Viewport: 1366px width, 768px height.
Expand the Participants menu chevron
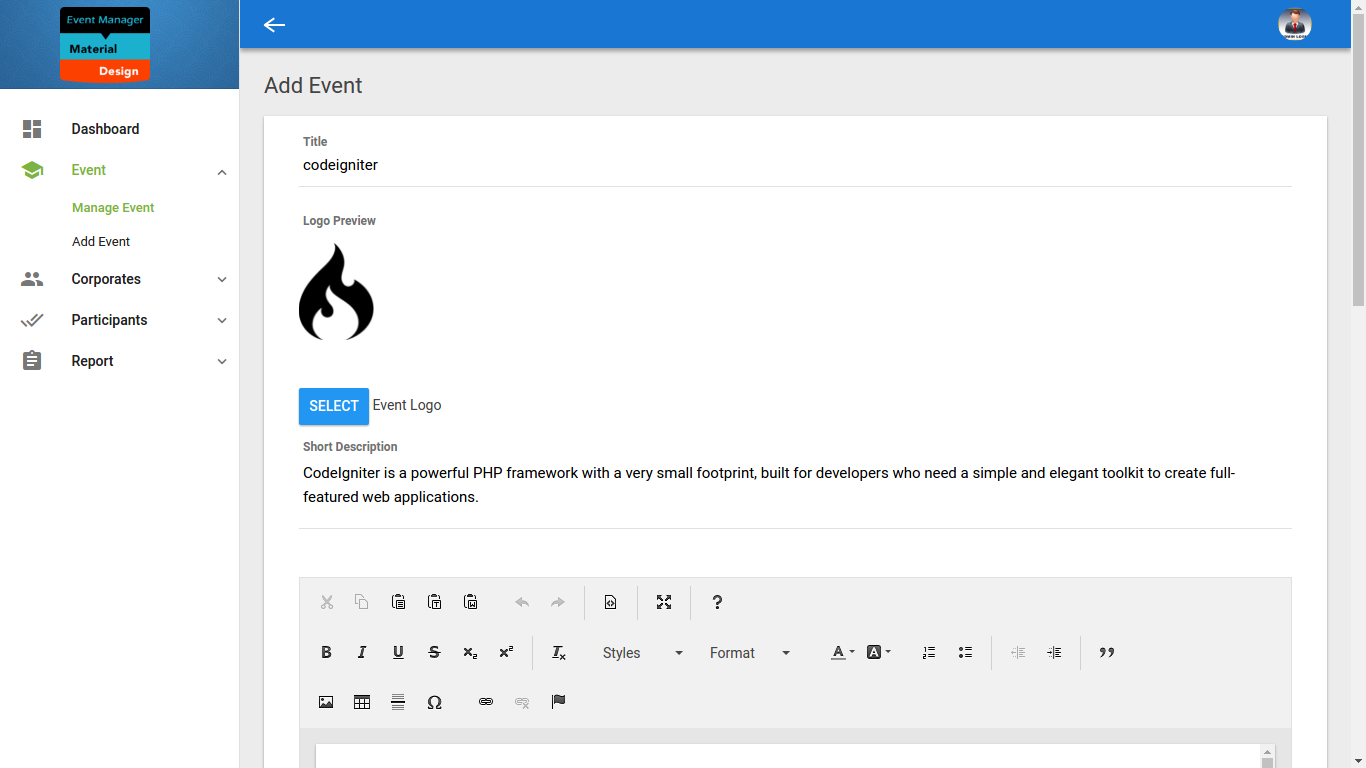[222, 321]
